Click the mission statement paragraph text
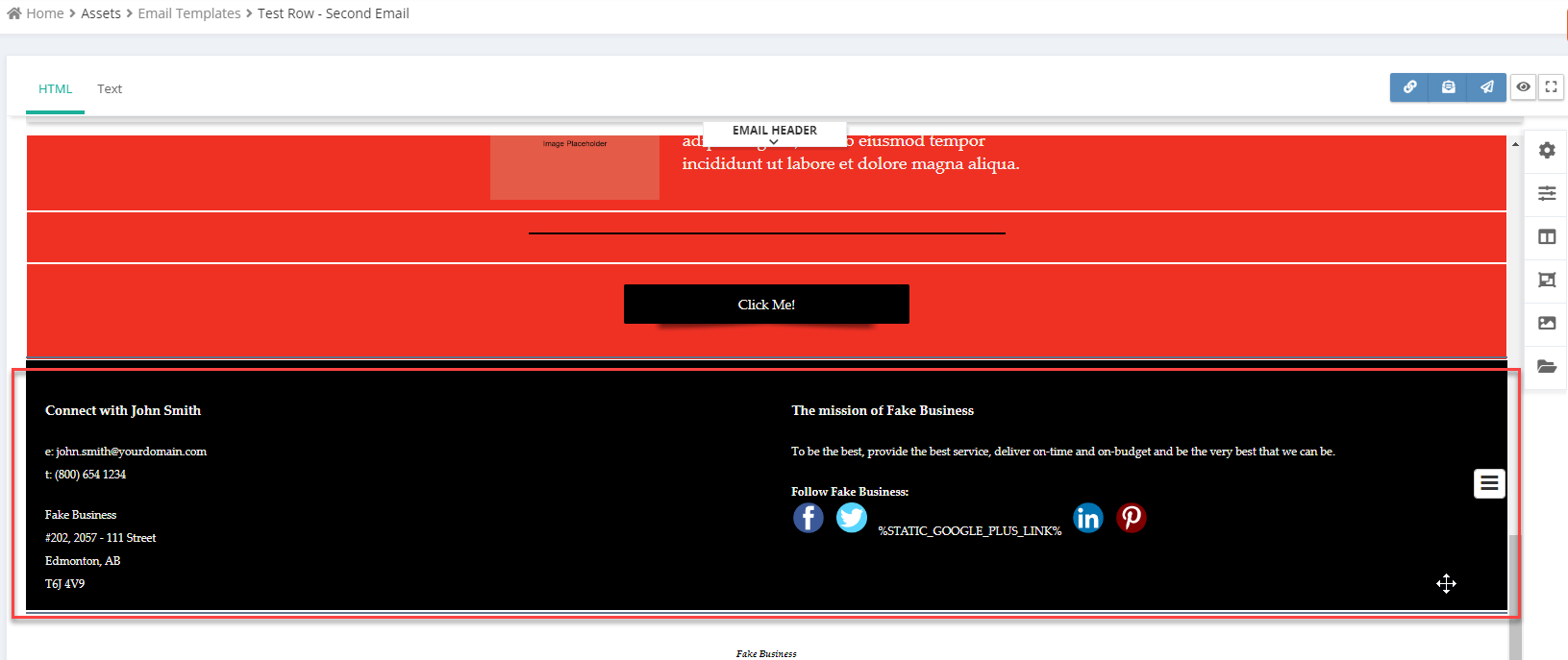Image resolution: width=1568 pixels, height=660 pixels. (1062, 452)
